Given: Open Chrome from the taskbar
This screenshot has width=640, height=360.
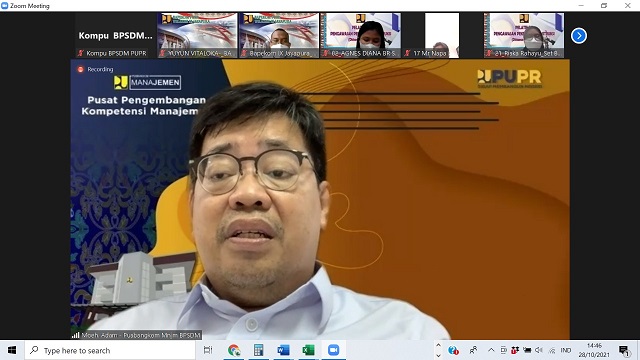Looking at the screenshot, I should (x=234, y=350).
